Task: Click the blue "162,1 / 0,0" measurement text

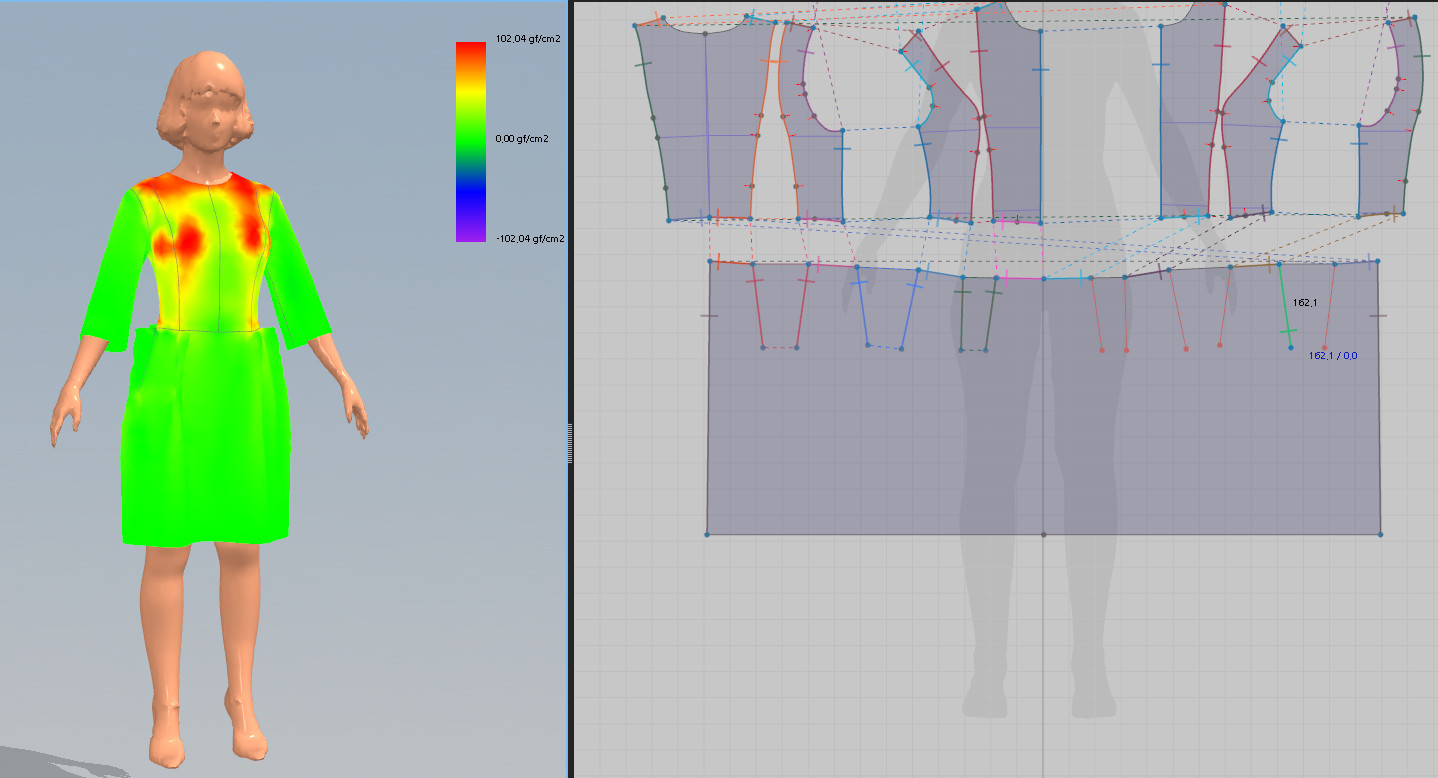Action: [x=1333, y=355]
